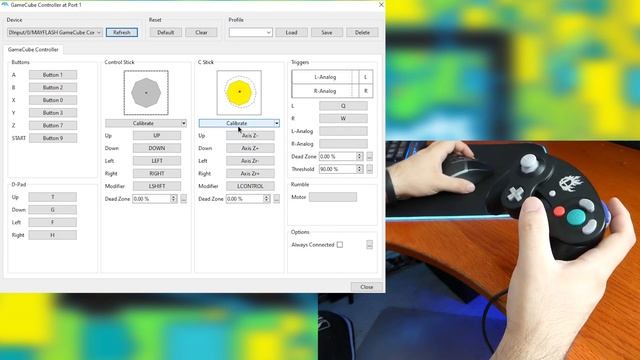Click the C Stick Up mapping 'Axis Z-'
Viewport: 640px width, 360px height.
pyautogui.click(x=250, y=136)
